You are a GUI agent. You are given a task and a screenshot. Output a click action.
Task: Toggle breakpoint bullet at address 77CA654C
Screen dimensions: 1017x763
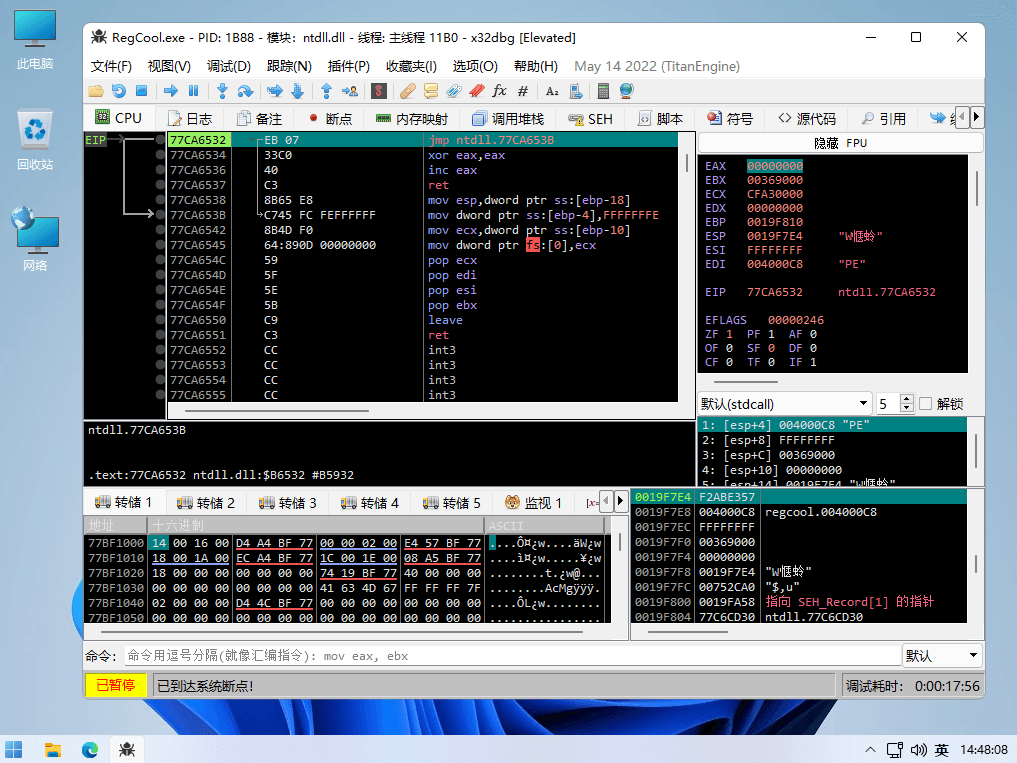coord(160,260)
